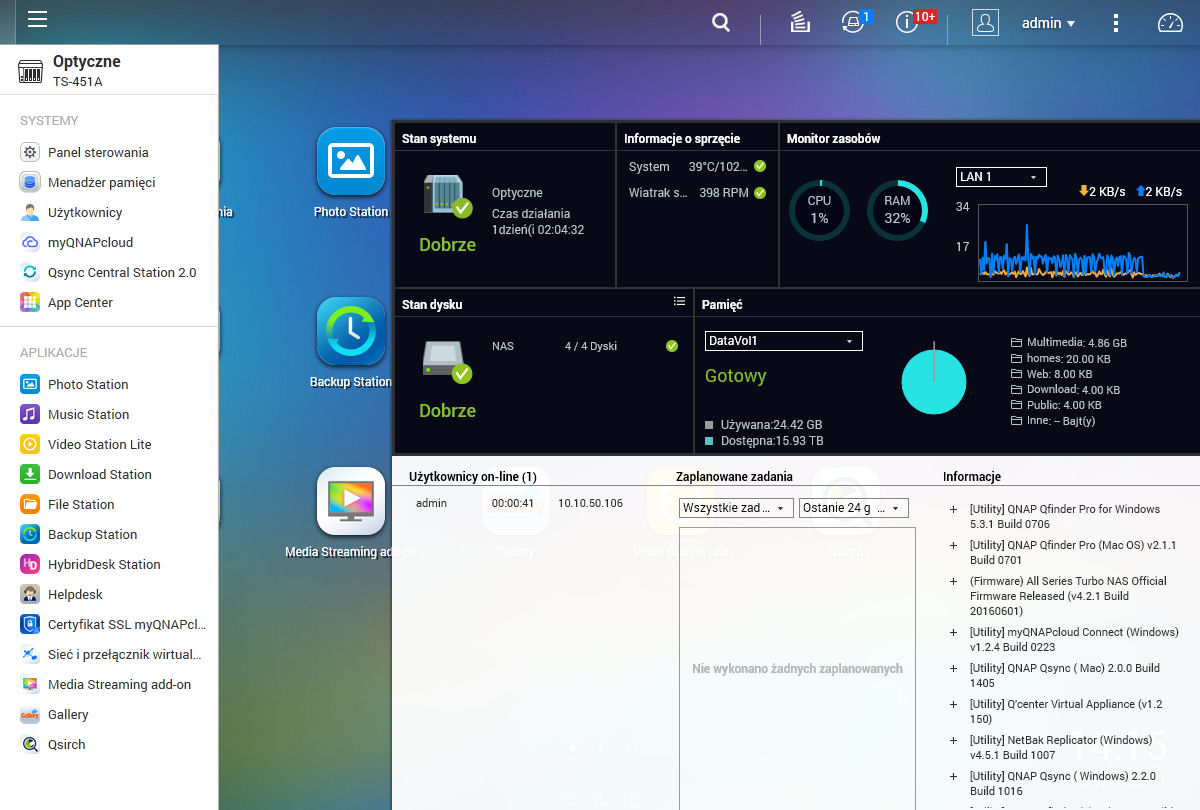
Task: Expand the All Series Turbo NAS firmware entry
Action: pyautogui.click(x=953, y=582)
